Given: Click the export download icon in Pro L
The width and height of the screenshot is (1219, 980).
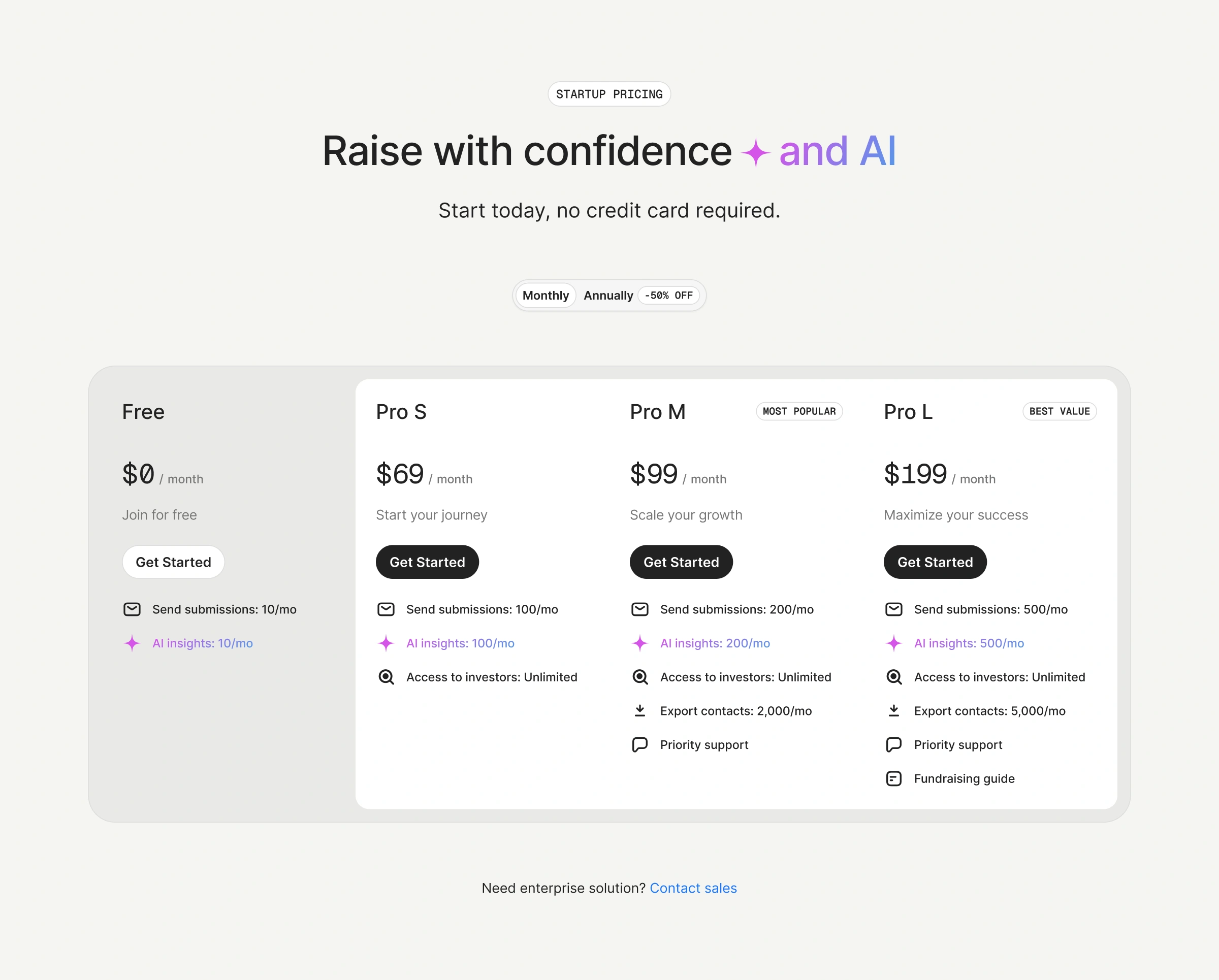Looking at the screenshot, I should click(x=894, y=710).
